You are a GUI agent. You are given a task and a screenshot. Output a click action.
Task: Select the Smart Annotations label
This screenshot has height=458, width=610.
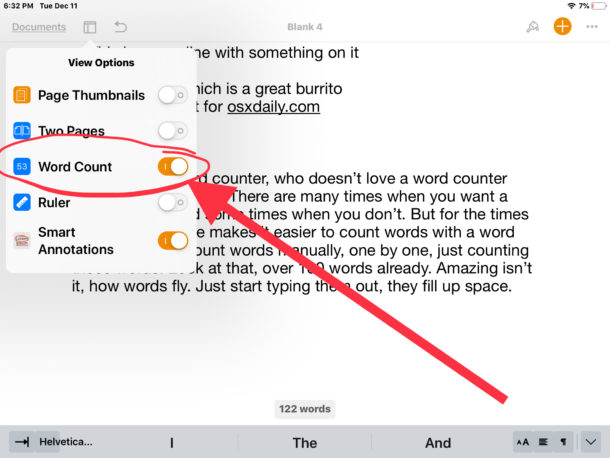[76, 241]
